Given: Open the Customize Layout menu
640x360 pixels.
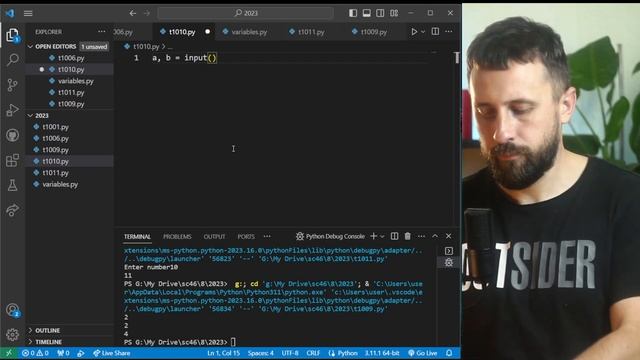Looking at the screenshot, I should pos(394,13).
